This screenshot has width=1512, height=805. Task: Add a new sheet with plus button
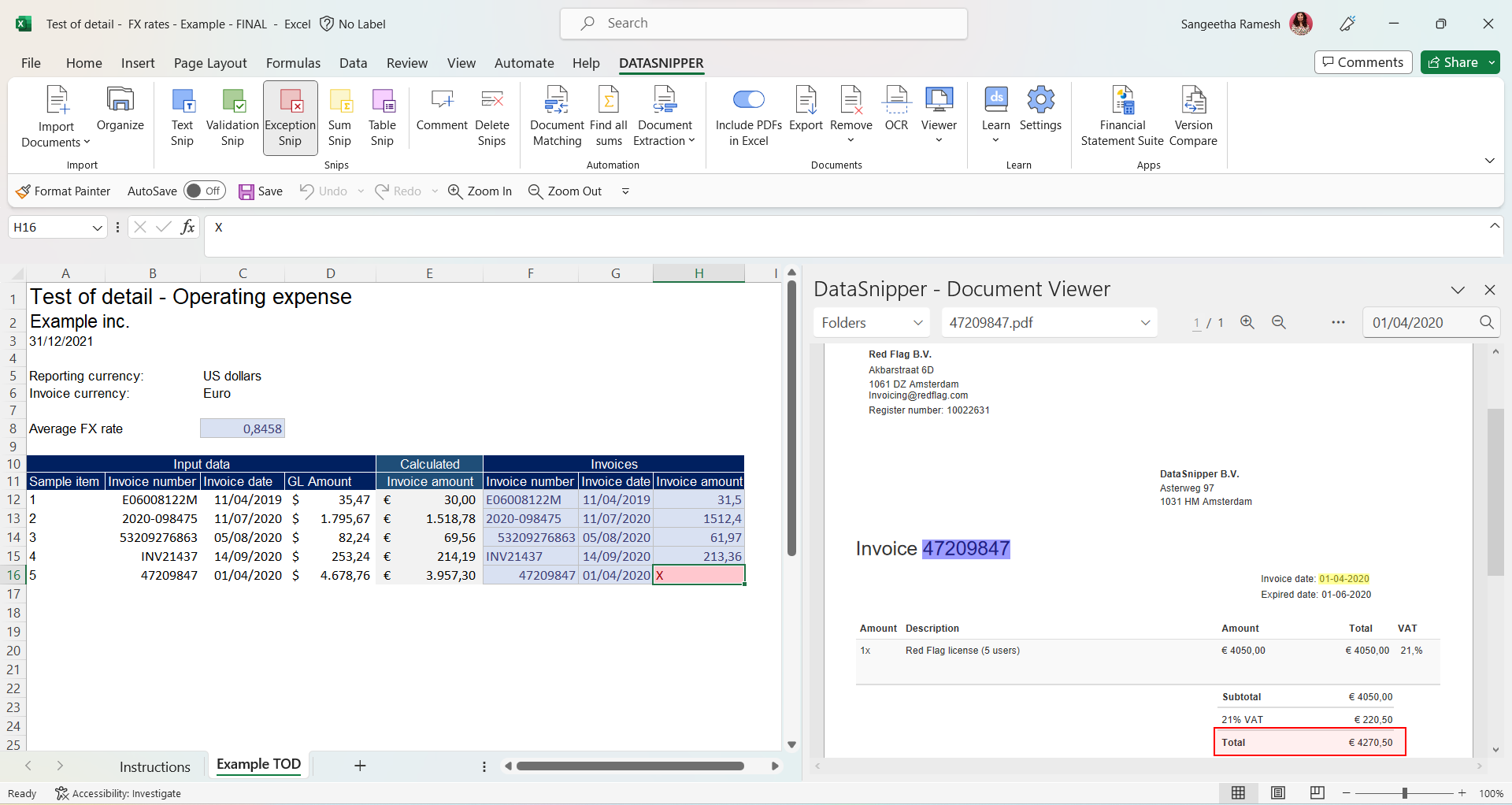click(x=360, y=766)
